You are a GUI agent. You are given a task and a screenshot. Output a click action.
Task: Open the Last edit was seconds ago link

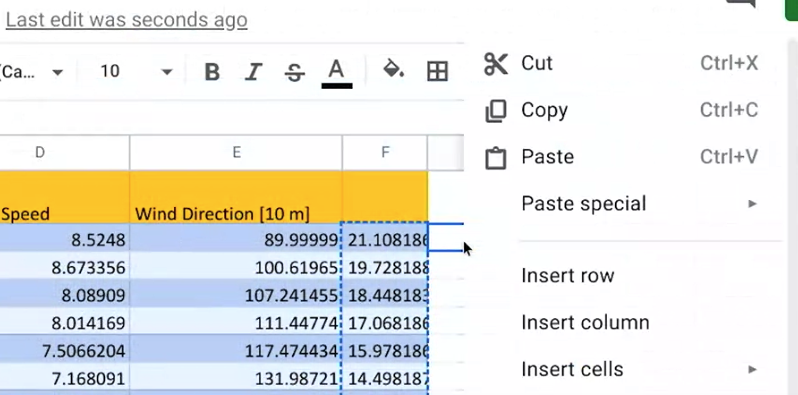click(126, 20)
